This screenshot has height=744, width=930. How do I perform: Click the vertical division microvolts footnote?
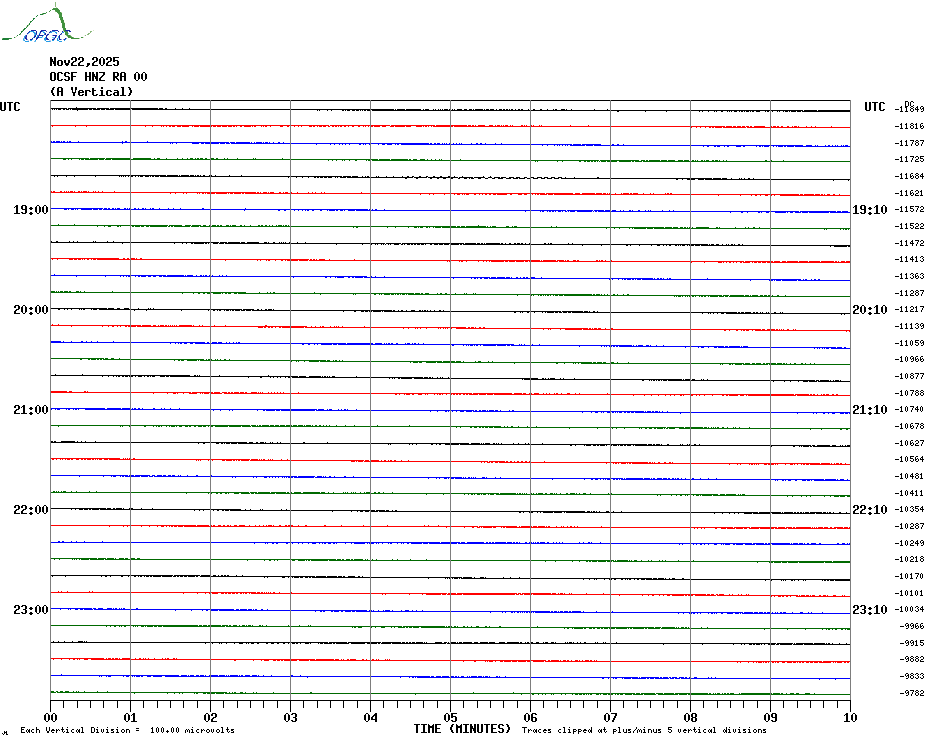127,730
